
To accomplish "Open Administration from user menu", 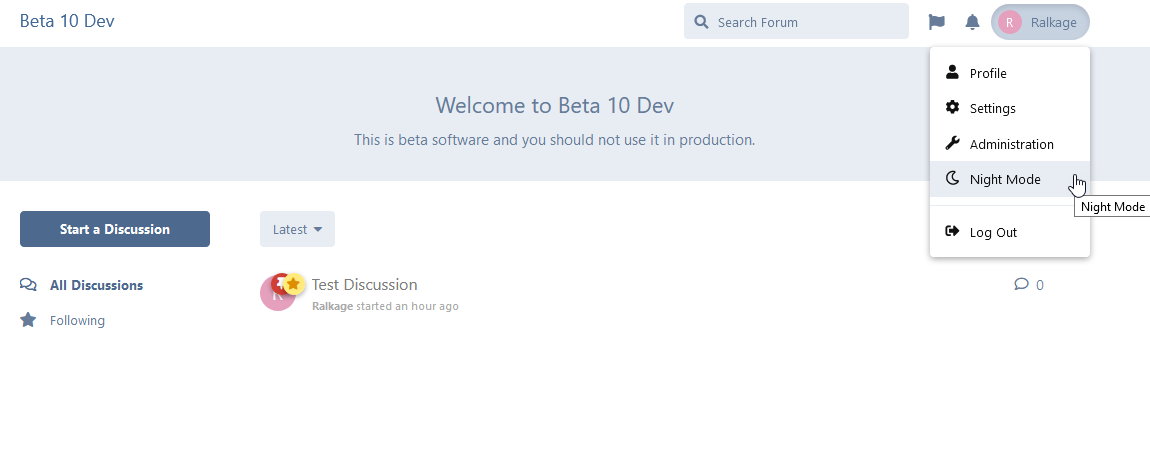I will pos(1011,144).
